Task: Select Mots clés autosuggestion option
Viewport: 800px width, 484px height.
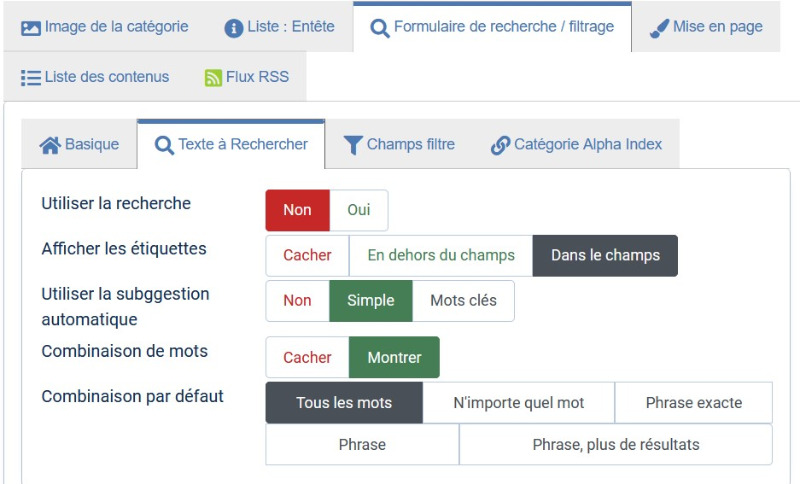Action: (463, 301)
